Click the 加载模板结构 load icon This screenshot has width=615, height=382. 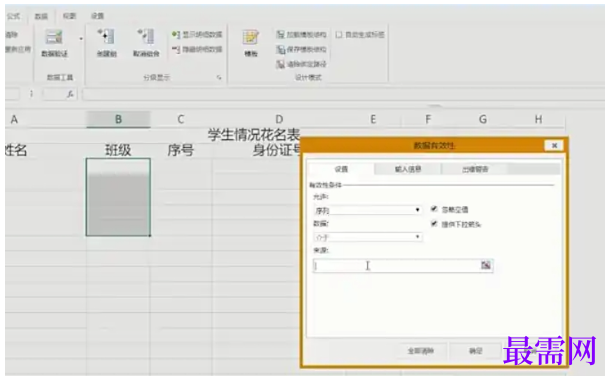(280, 35)
